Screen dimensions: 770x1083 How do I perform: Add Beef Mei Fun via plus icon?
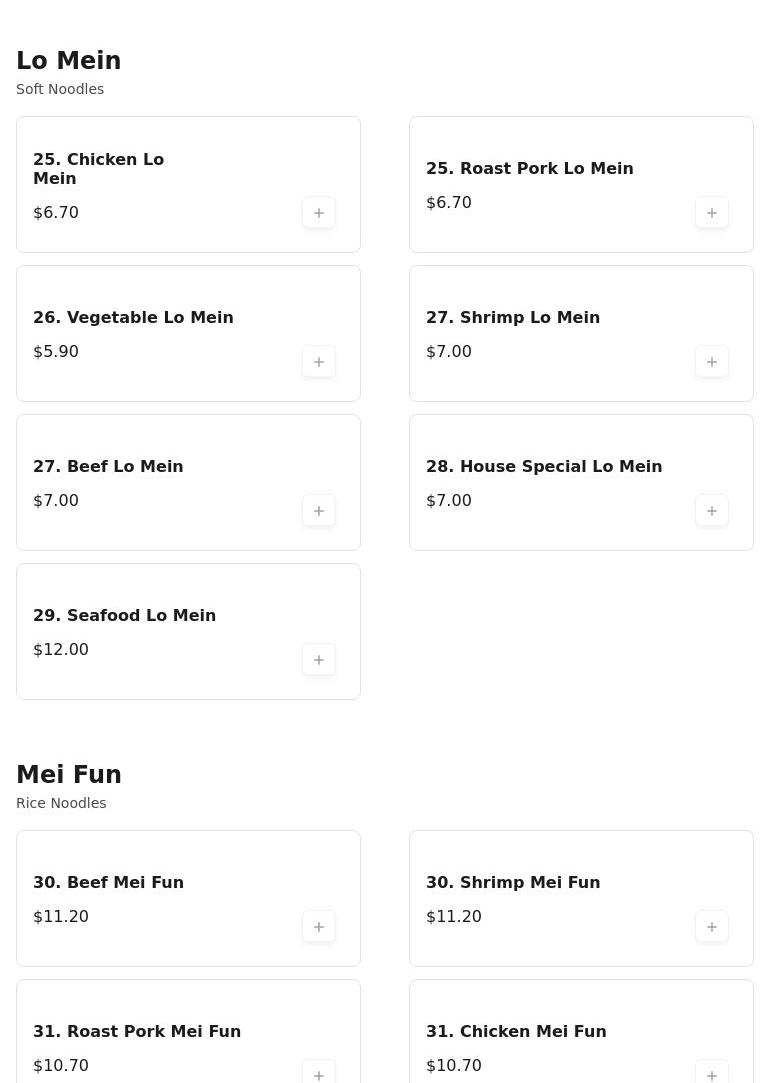318,927
